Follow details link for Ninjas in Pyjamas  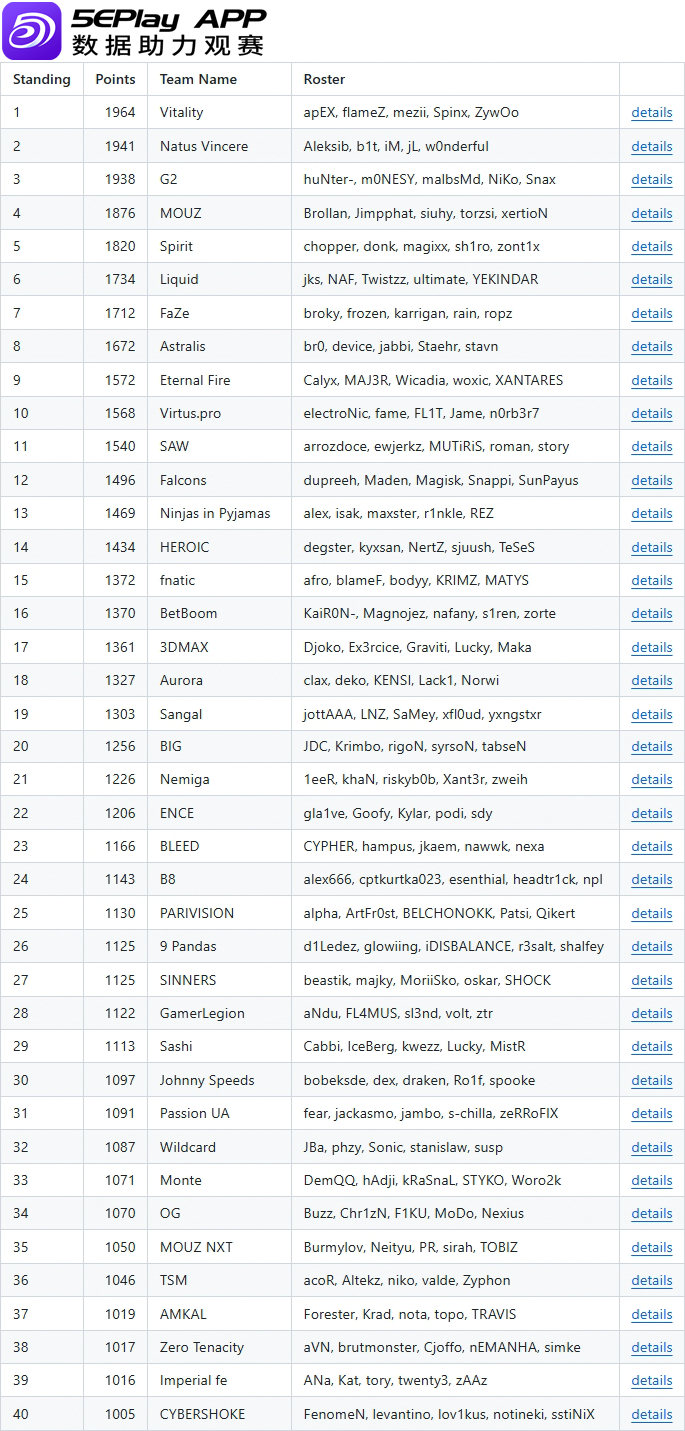coord(652,513)
